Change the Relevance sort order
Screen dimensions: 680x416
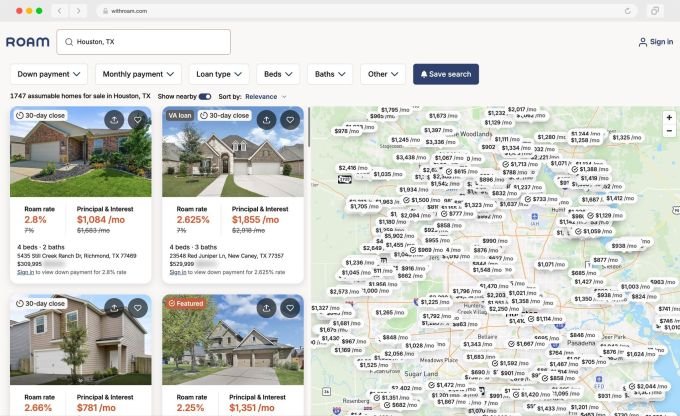pos(266,96)
